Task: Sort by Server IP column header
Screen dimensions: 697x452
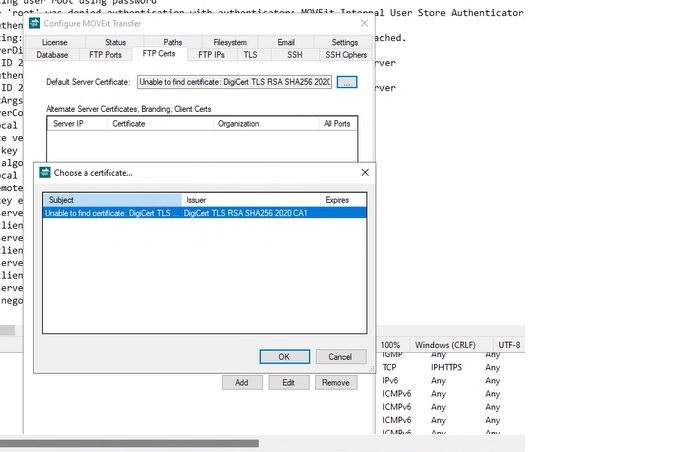Action: click(77, 124)
